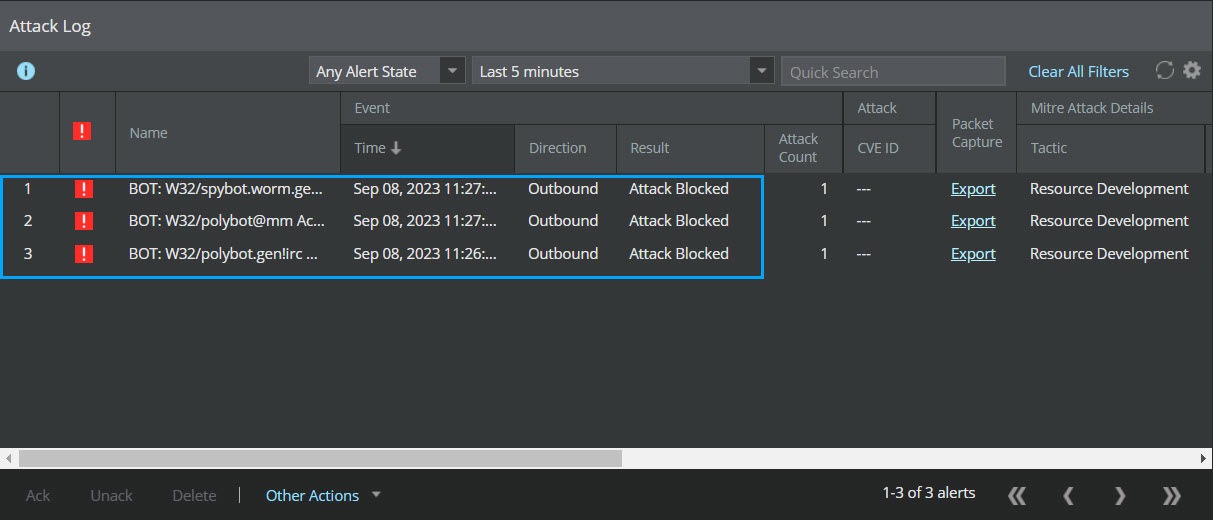Click the severity alert column header icon
Viewport: 1213px width, 520px height.
83,130
